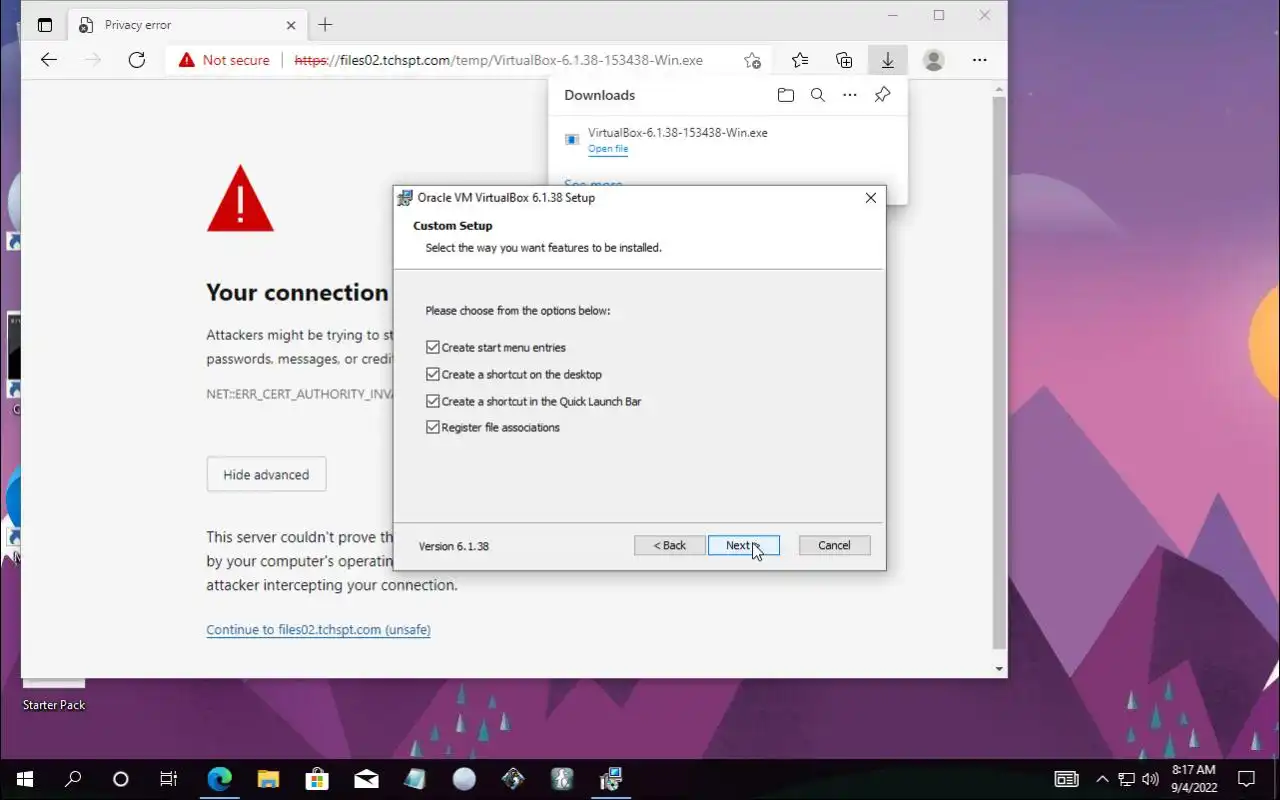Open File Explorer from the taskbar
The height and width of the screenshot is (800, 1280).
268,779
